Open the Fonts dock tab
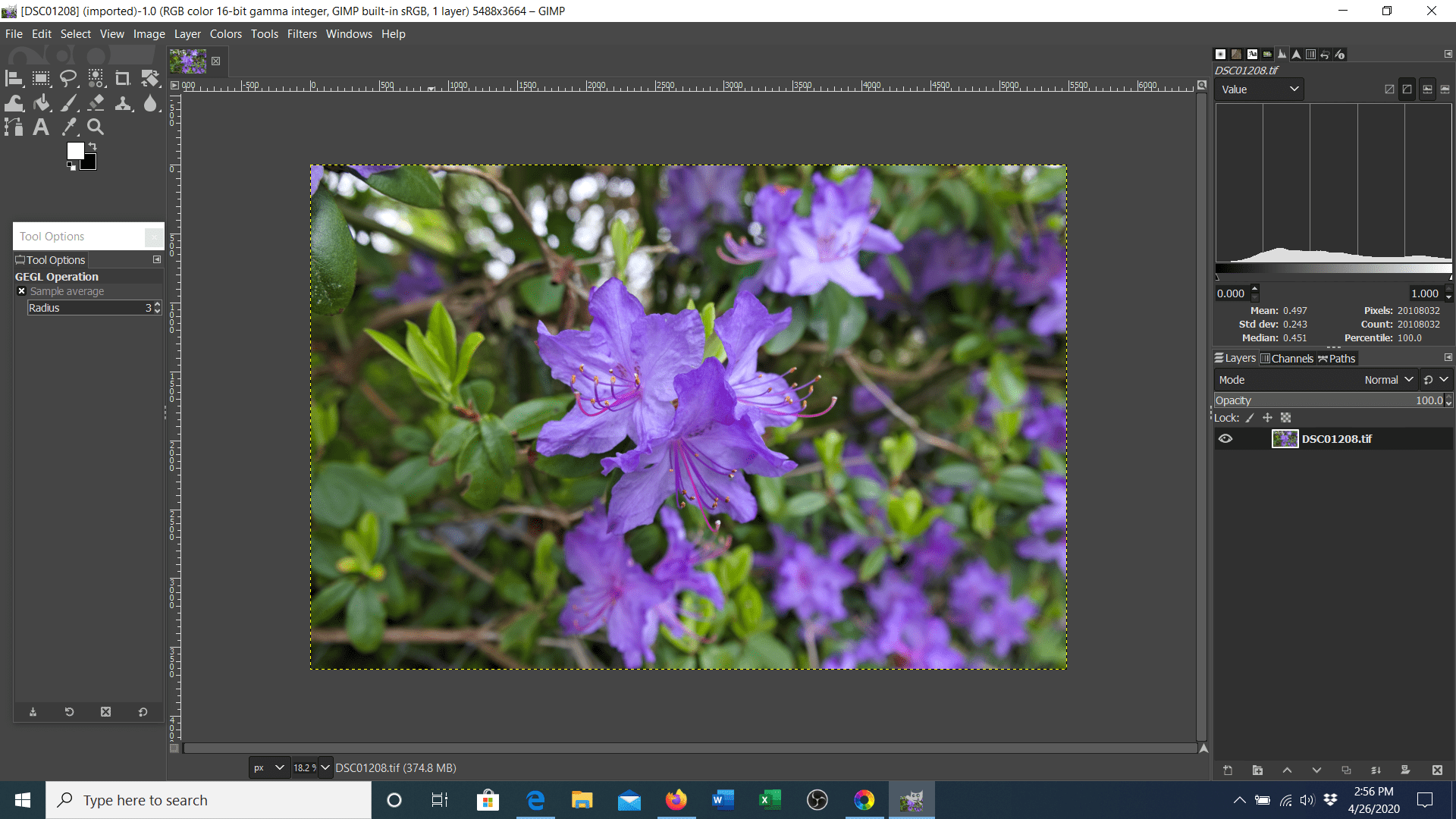 tap(1252, 55)
